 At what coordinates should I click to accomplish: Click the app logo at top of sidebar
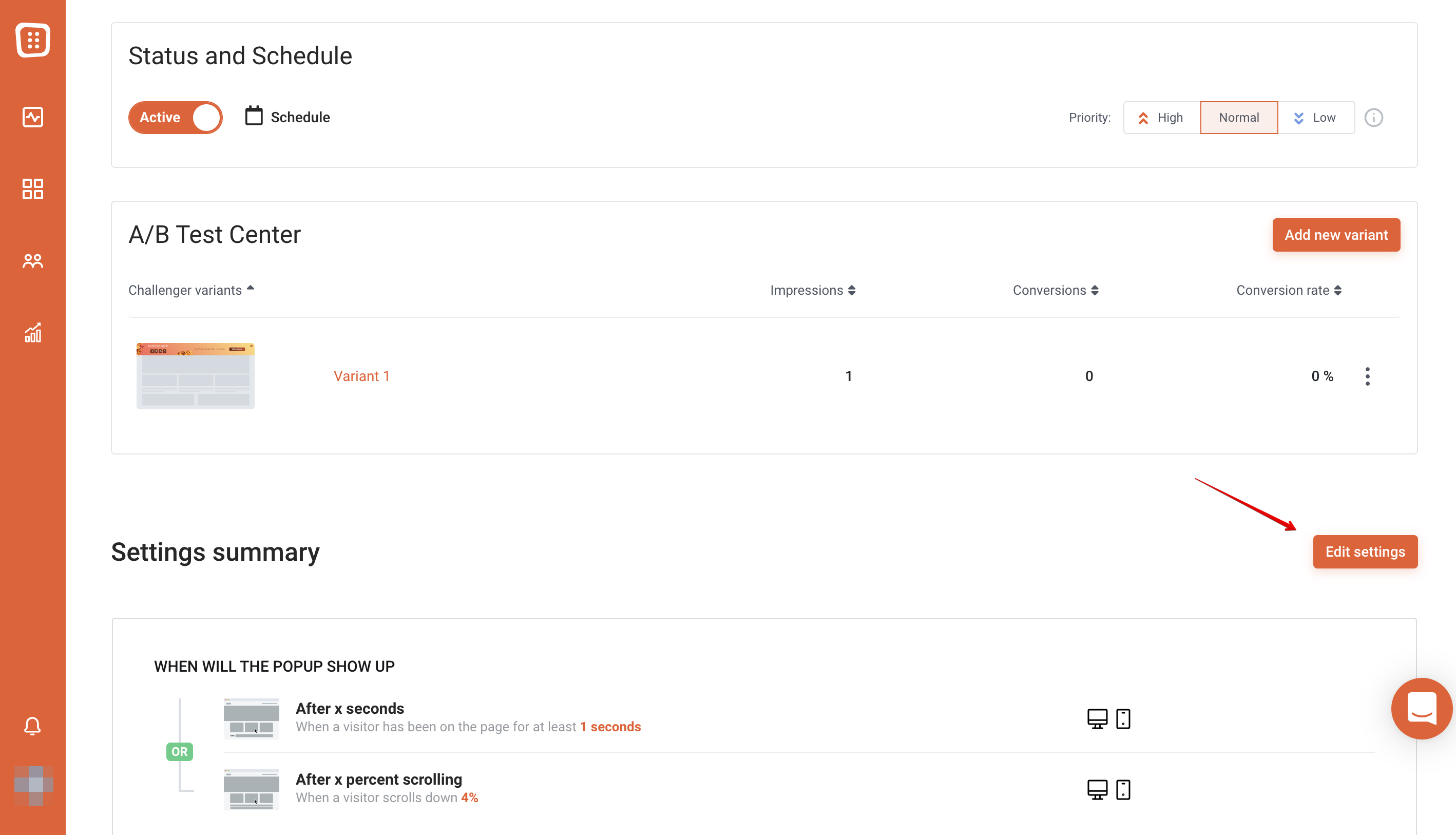33,40
